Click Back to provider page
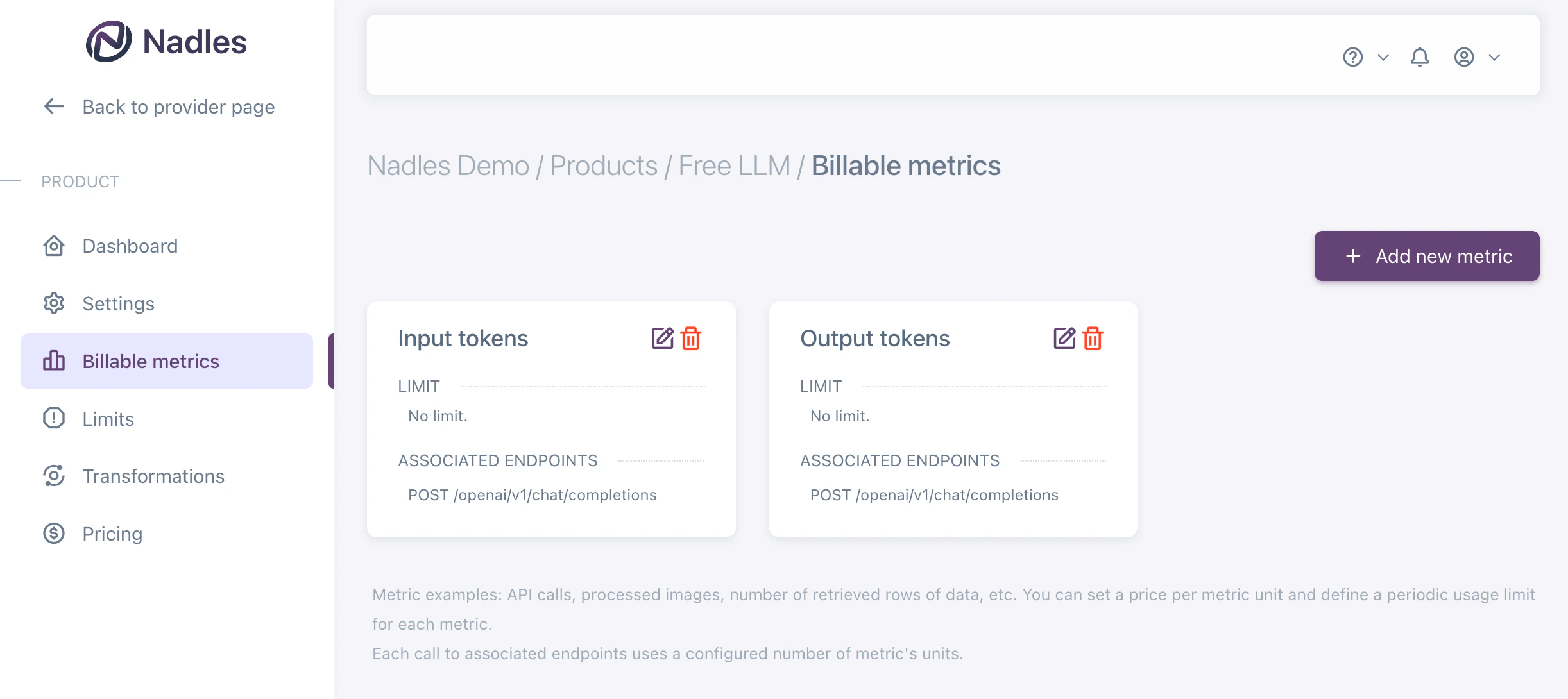Viewport: 1568px width, 699px height. [x=178, y=106]
